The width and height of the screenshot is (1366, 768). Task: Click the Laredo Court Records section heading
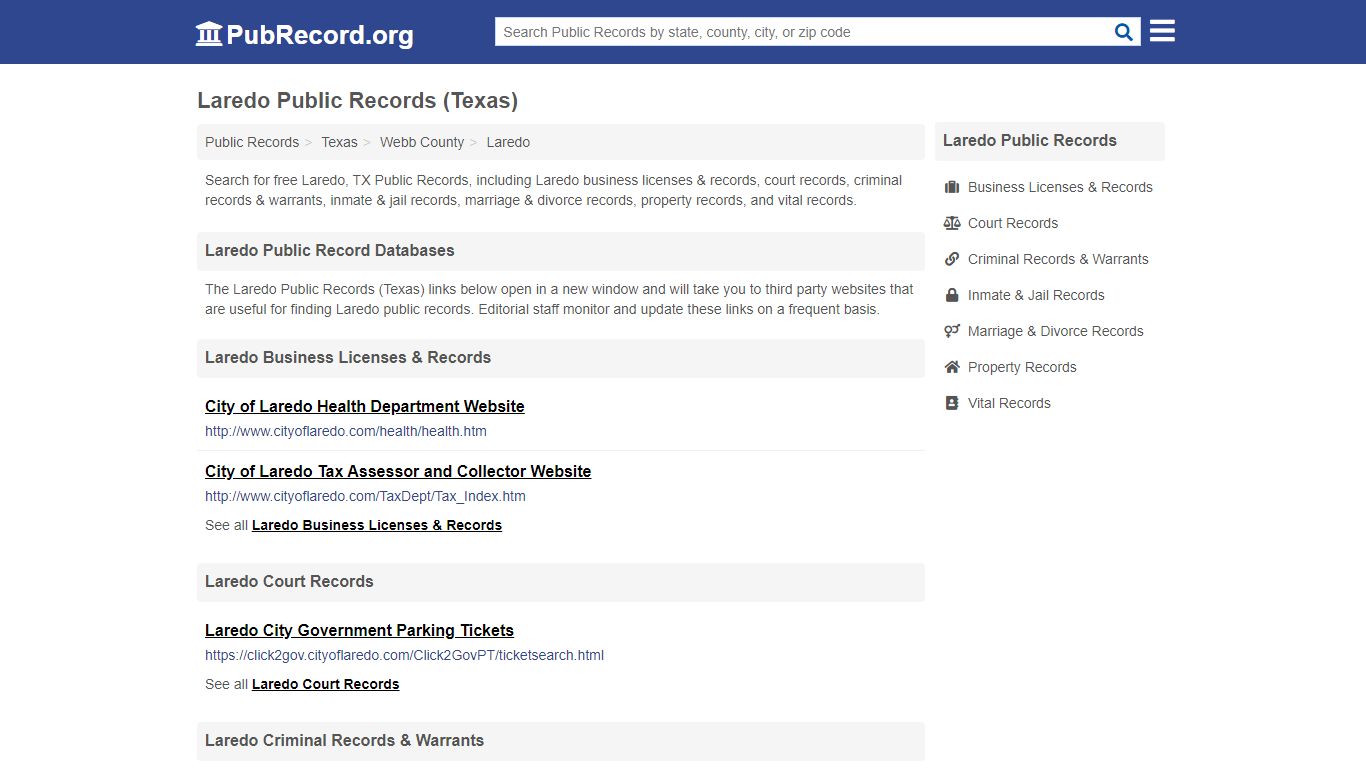289,581
